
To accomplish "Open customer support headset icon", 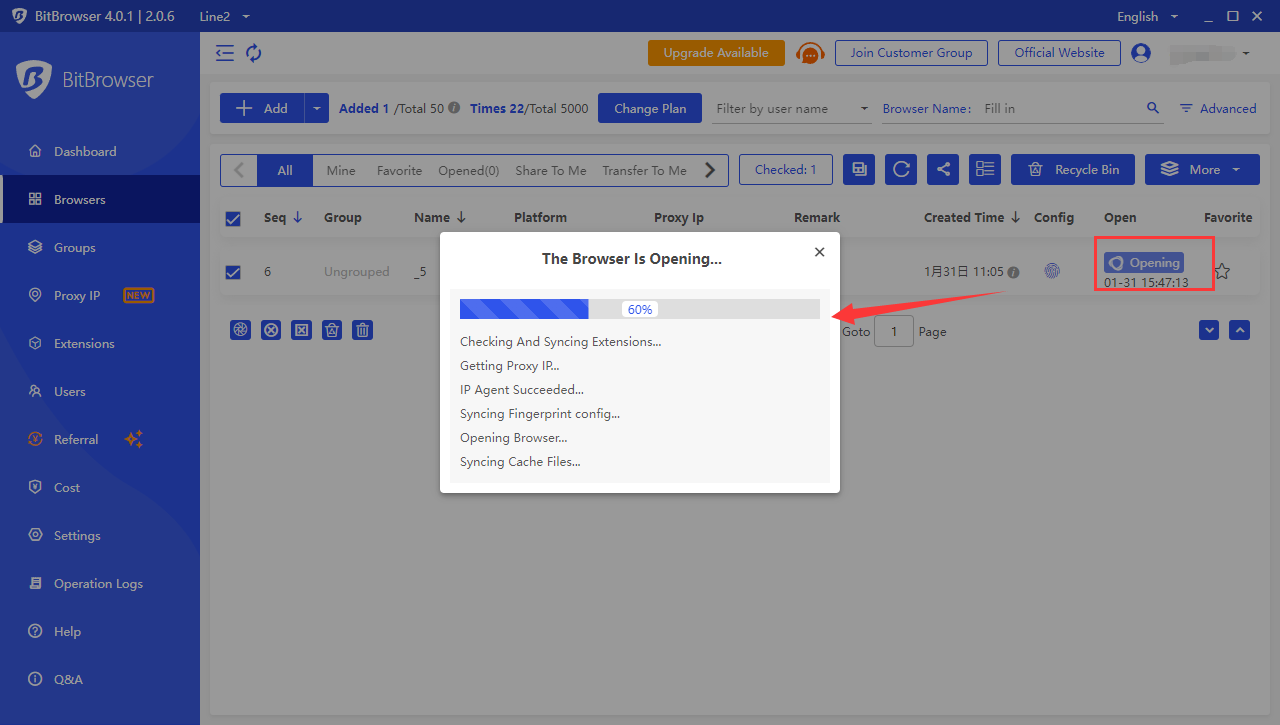I will point(810,53).
